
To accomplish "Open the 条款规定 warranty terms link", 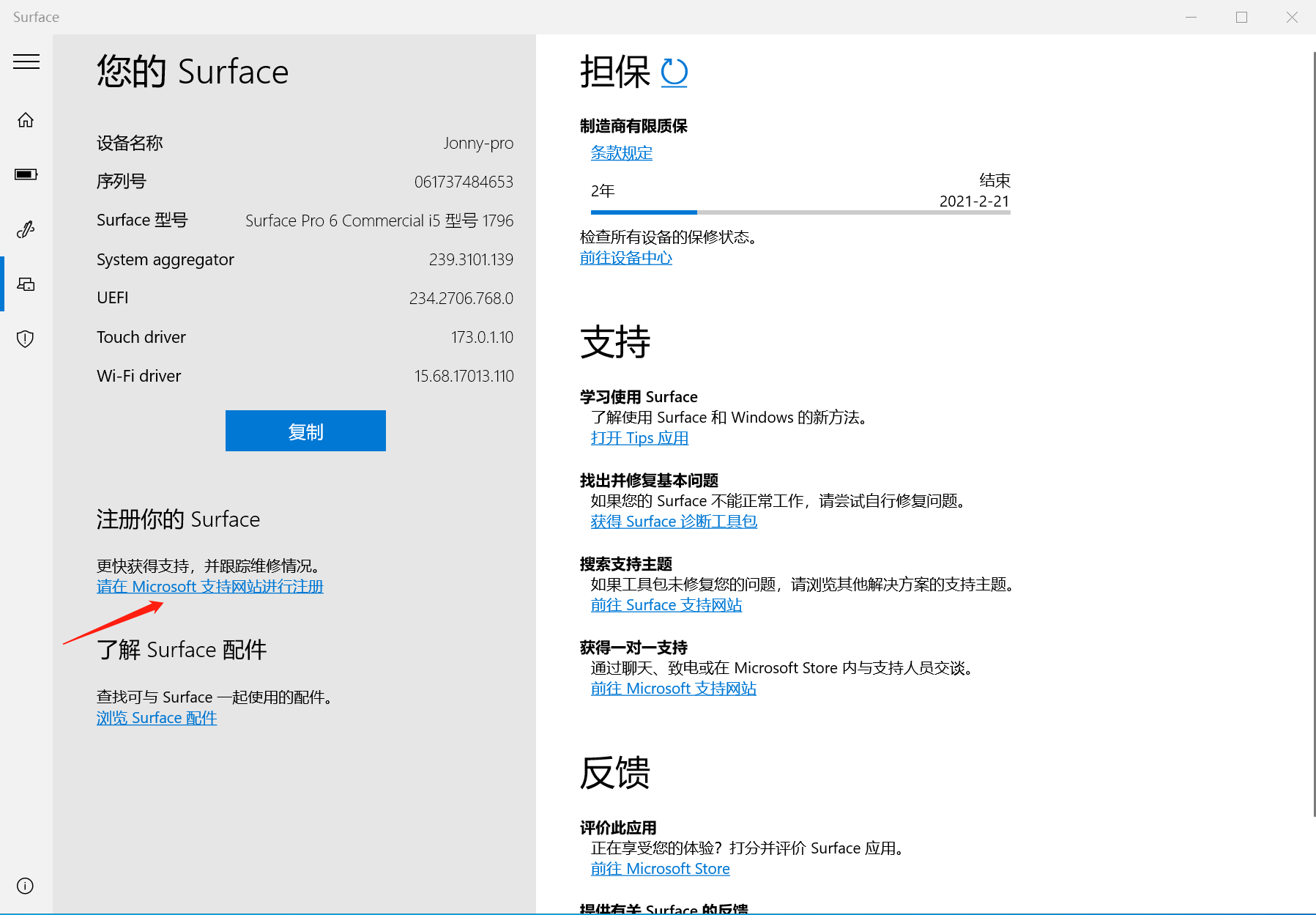I will (621, 153).
